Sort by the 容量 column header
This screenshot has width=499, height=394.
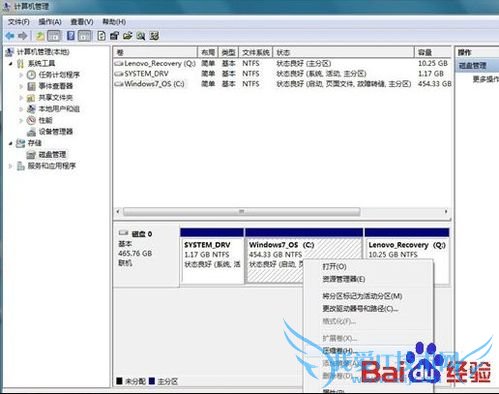(433, 52)
